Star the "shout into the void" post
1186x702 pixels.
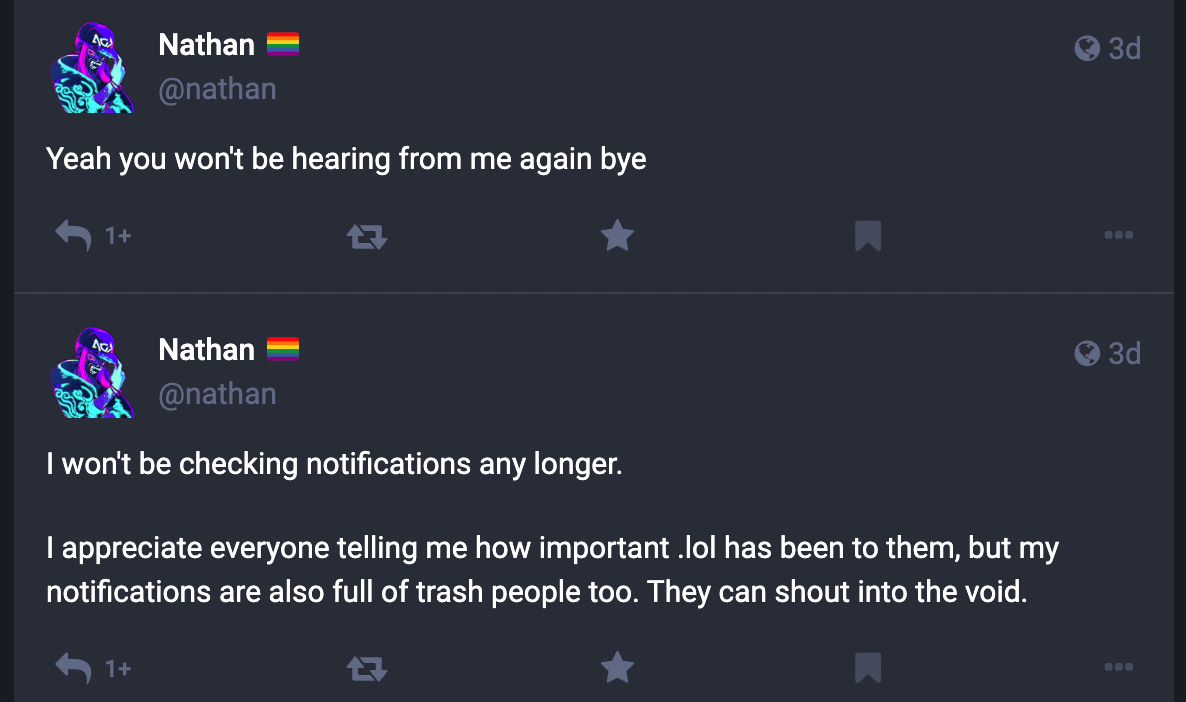[x=617, y=667]
